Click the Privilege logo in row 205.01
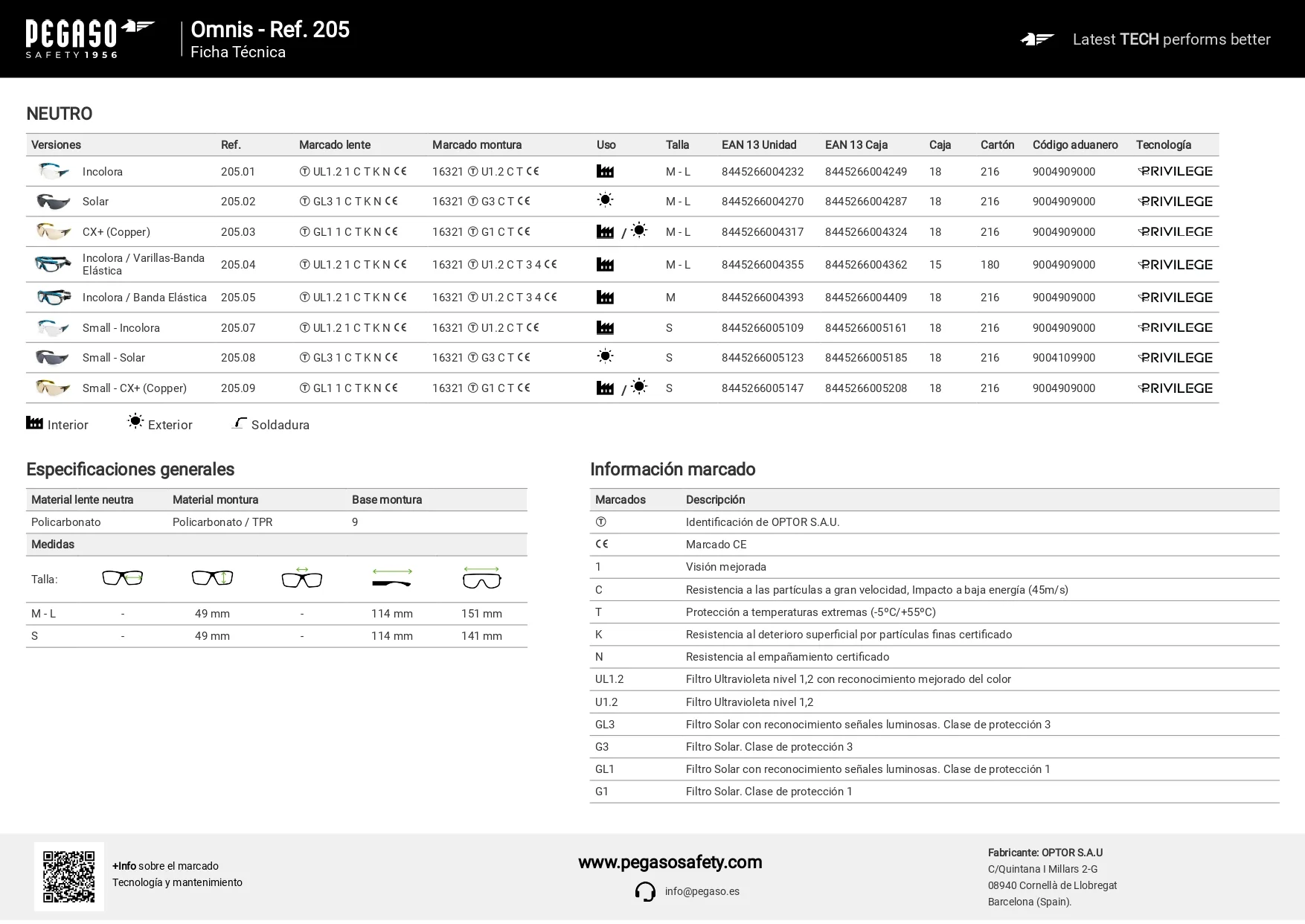Image resolution: width=1305 pixels, height=924 pixels. point(1175,171)
